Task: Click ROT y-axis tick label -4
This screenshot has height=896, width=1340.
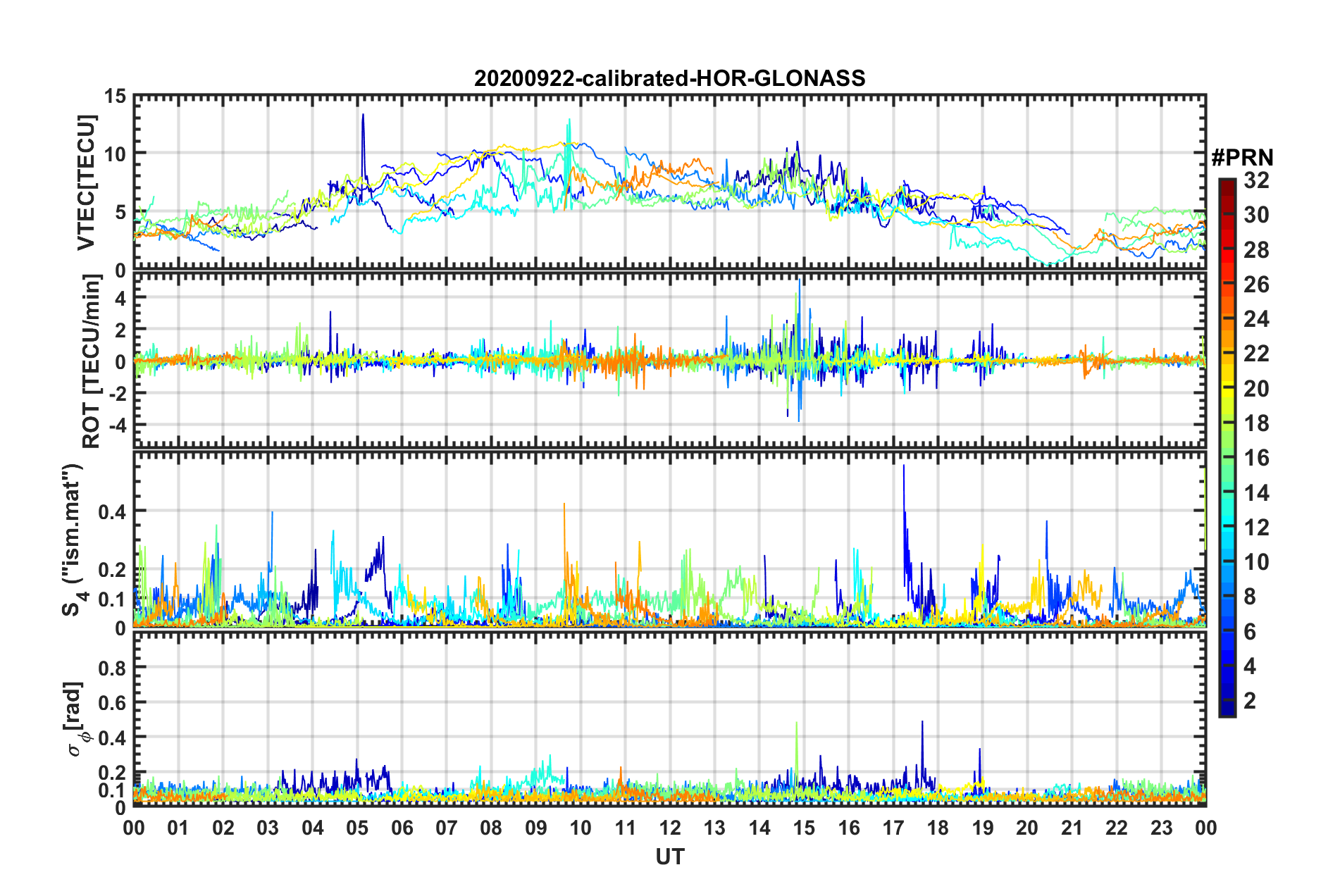Action: 117,425
